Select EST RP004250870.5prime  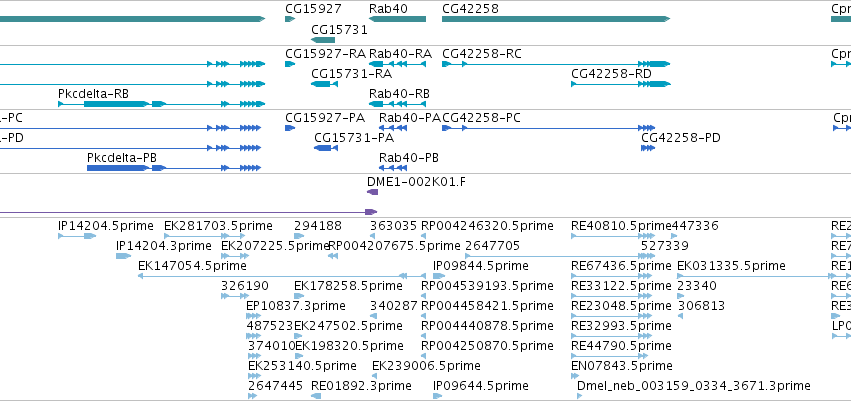[423, 356]
